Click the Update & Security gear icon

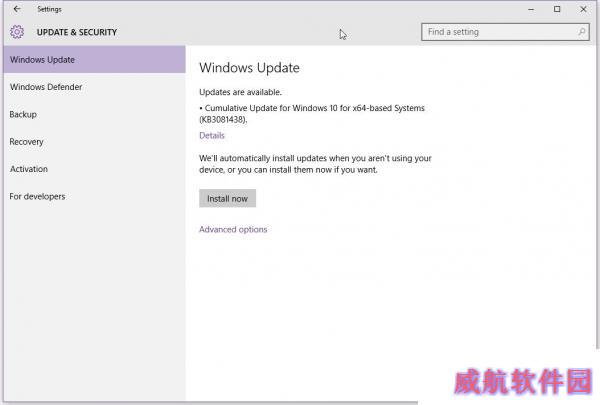pos(17,32)
